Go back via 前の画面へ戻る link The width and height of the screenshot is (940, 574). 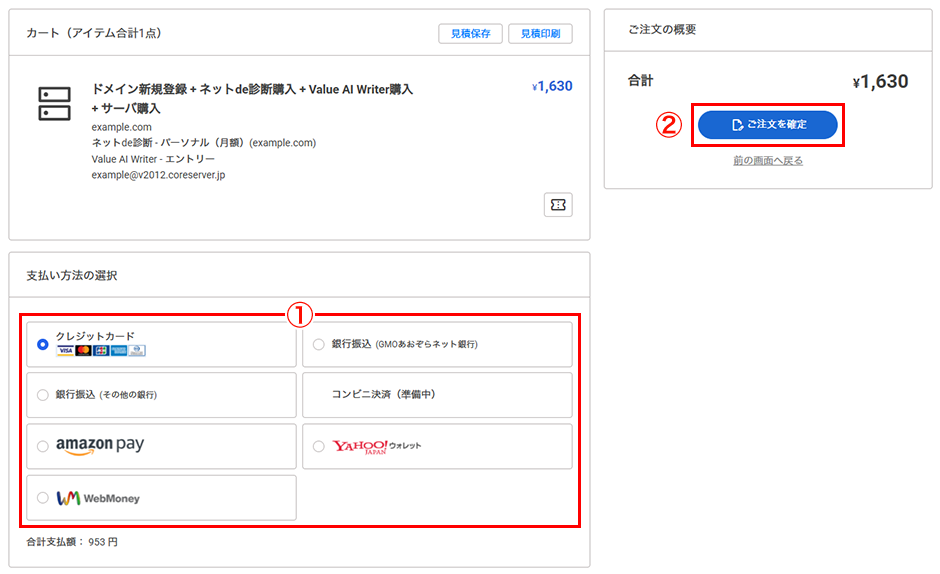768,161
